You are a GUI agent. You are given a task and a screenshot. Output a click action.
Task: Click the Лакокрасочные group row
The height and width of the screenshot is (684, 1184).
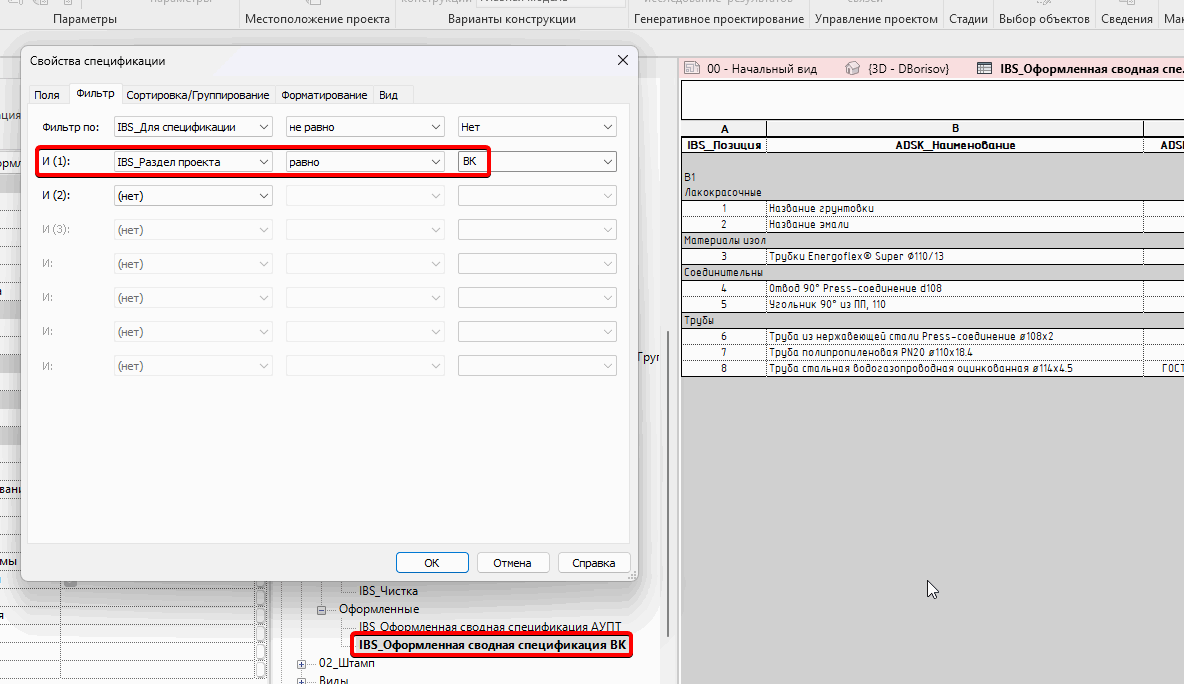[x=933, y=193]
